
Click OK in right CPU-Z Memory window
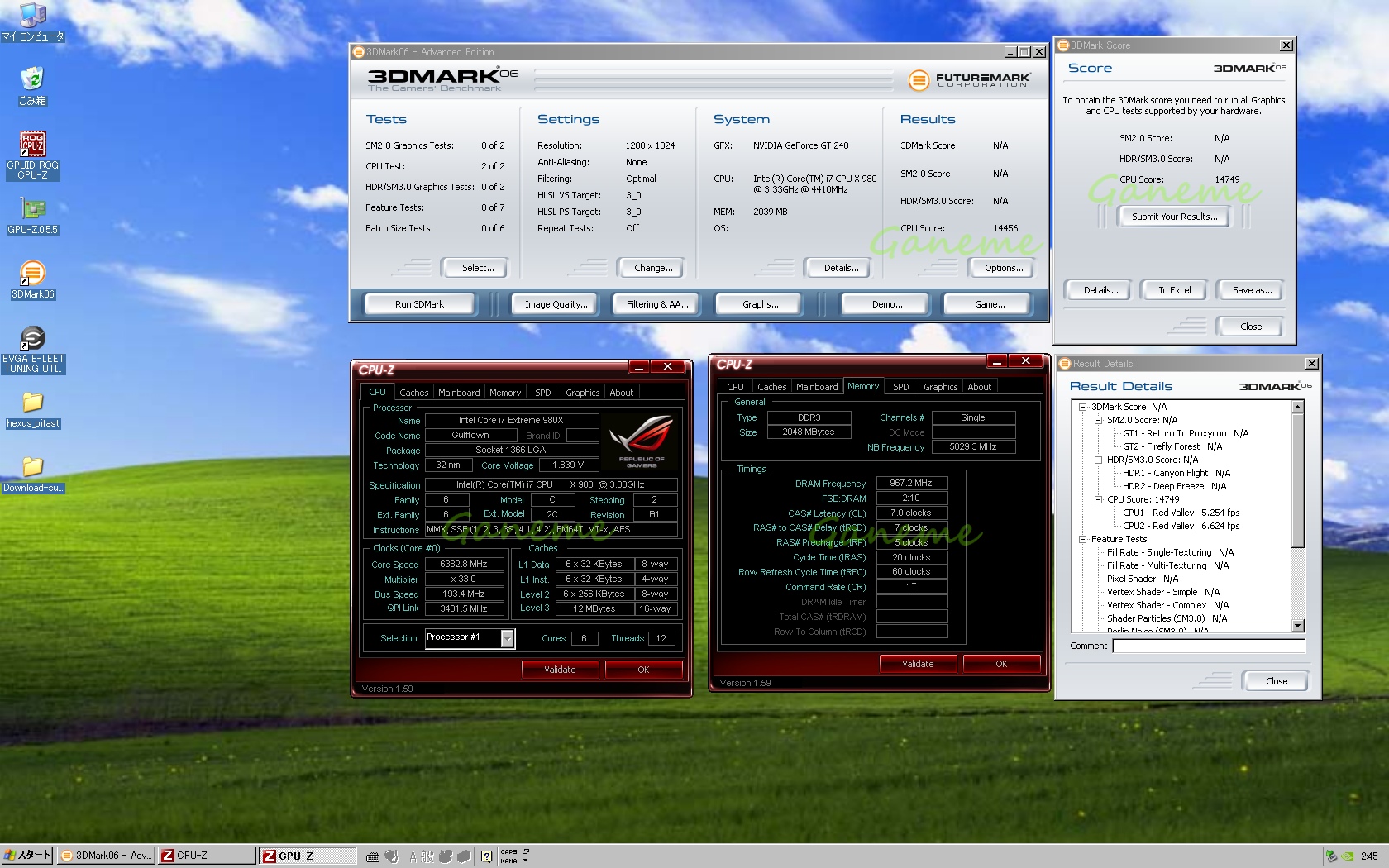(1001, 664)
